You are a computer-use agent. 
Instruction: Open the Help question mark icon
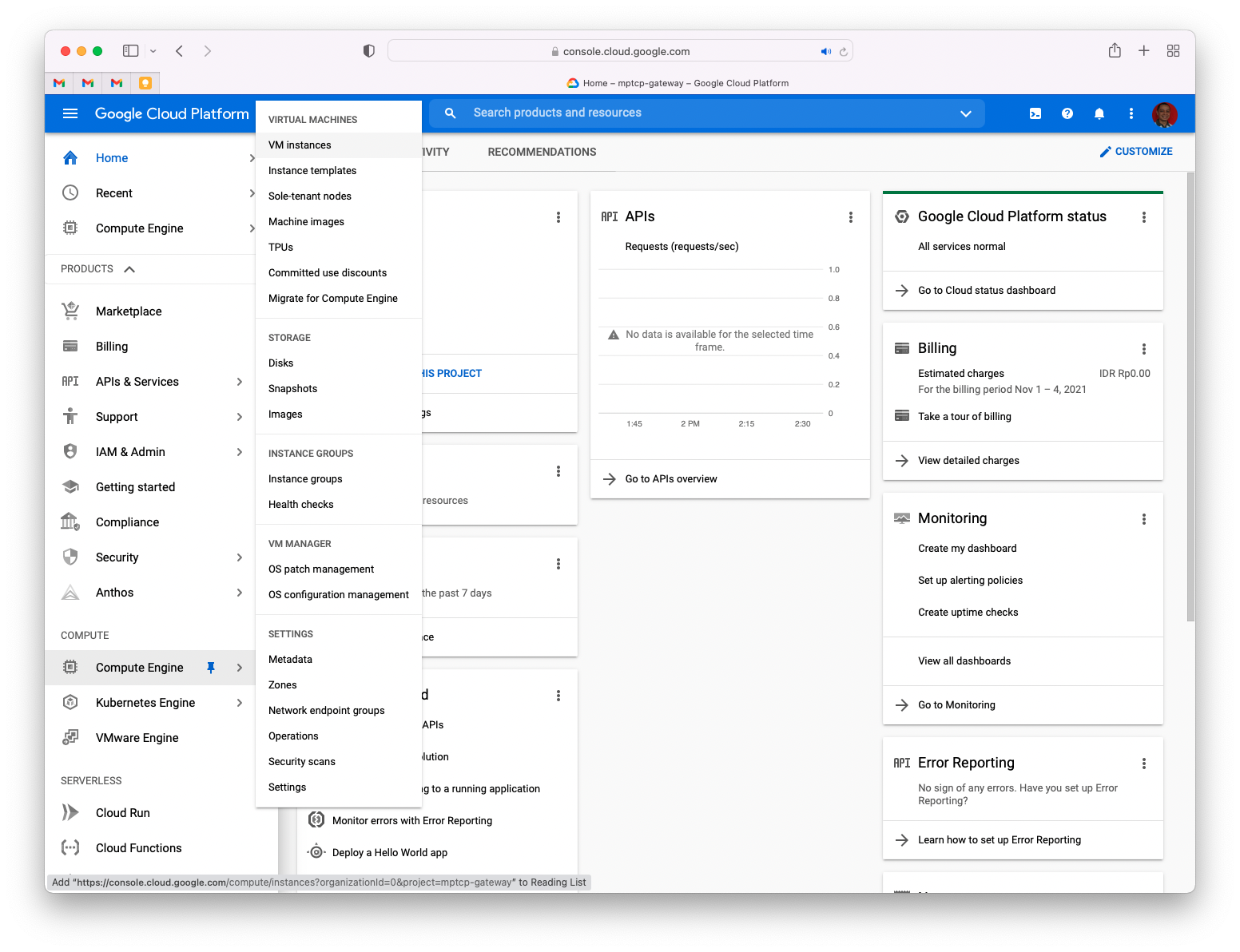(x=1067, y=113)
